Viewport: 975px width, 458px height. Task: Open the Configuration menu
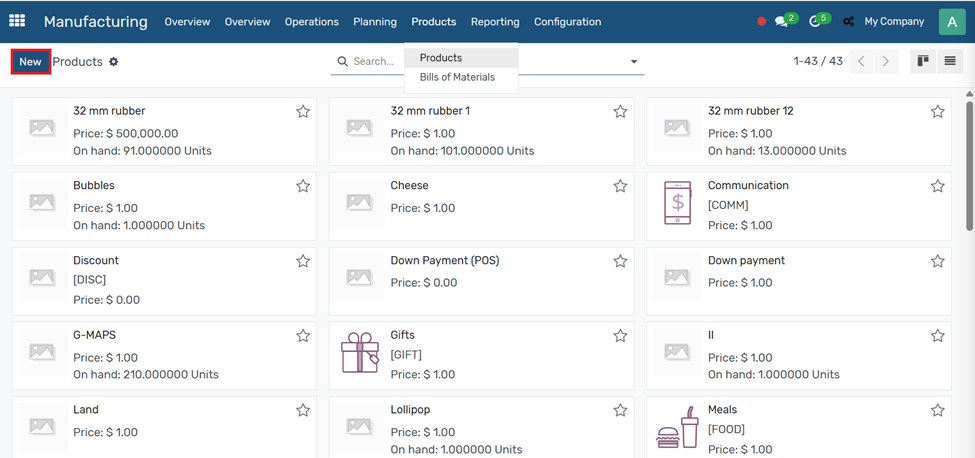567,22
